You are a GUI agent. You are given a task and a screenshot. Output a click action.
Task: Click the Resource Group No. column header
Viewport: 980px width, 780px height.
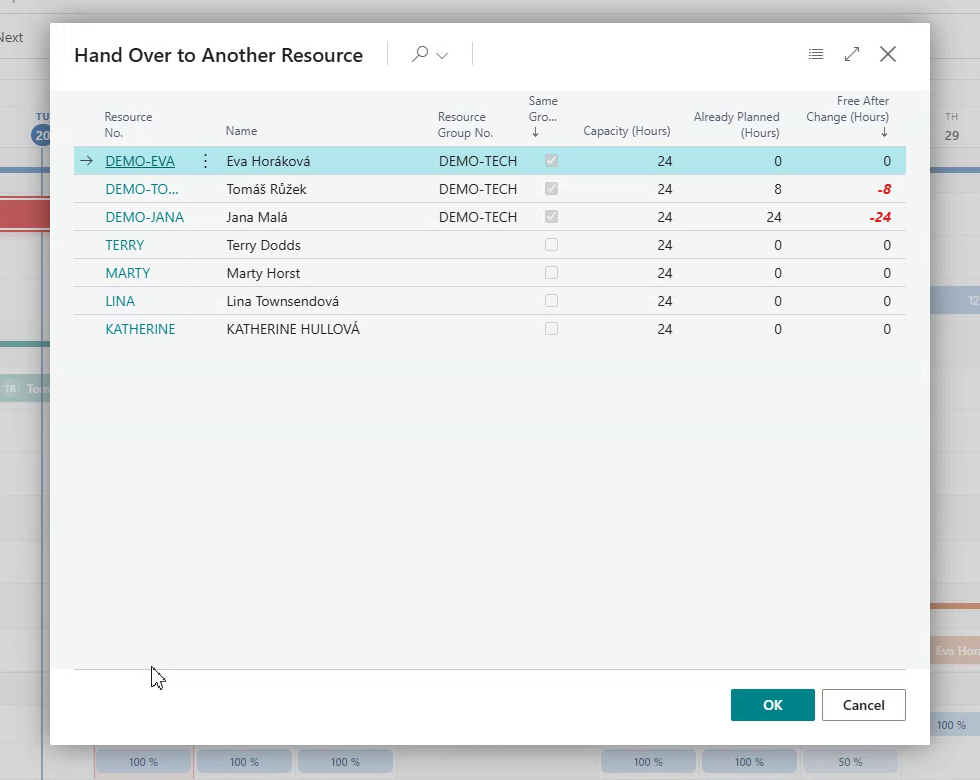point(465,124)
